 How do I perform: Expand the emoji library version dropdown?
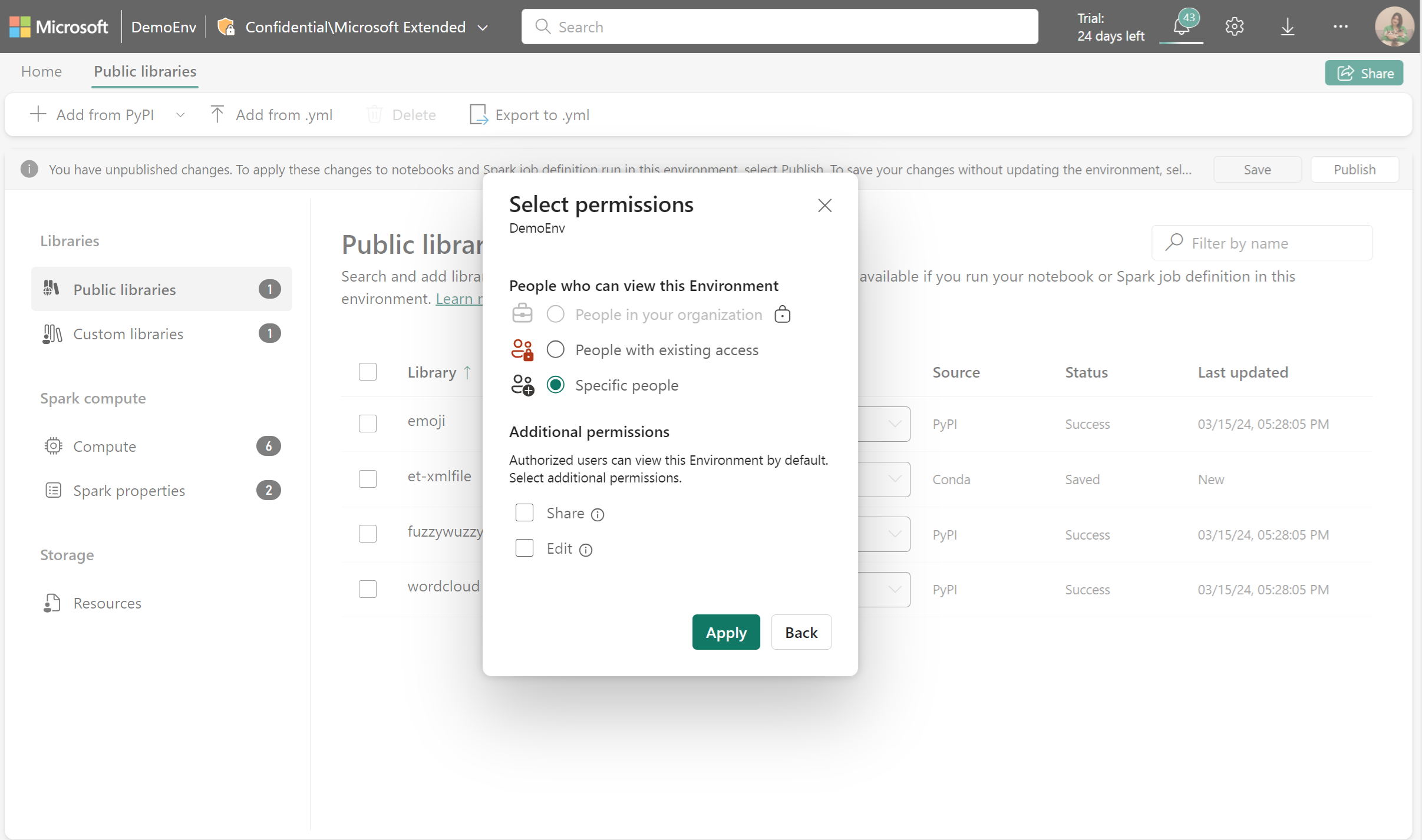(893, 424)
